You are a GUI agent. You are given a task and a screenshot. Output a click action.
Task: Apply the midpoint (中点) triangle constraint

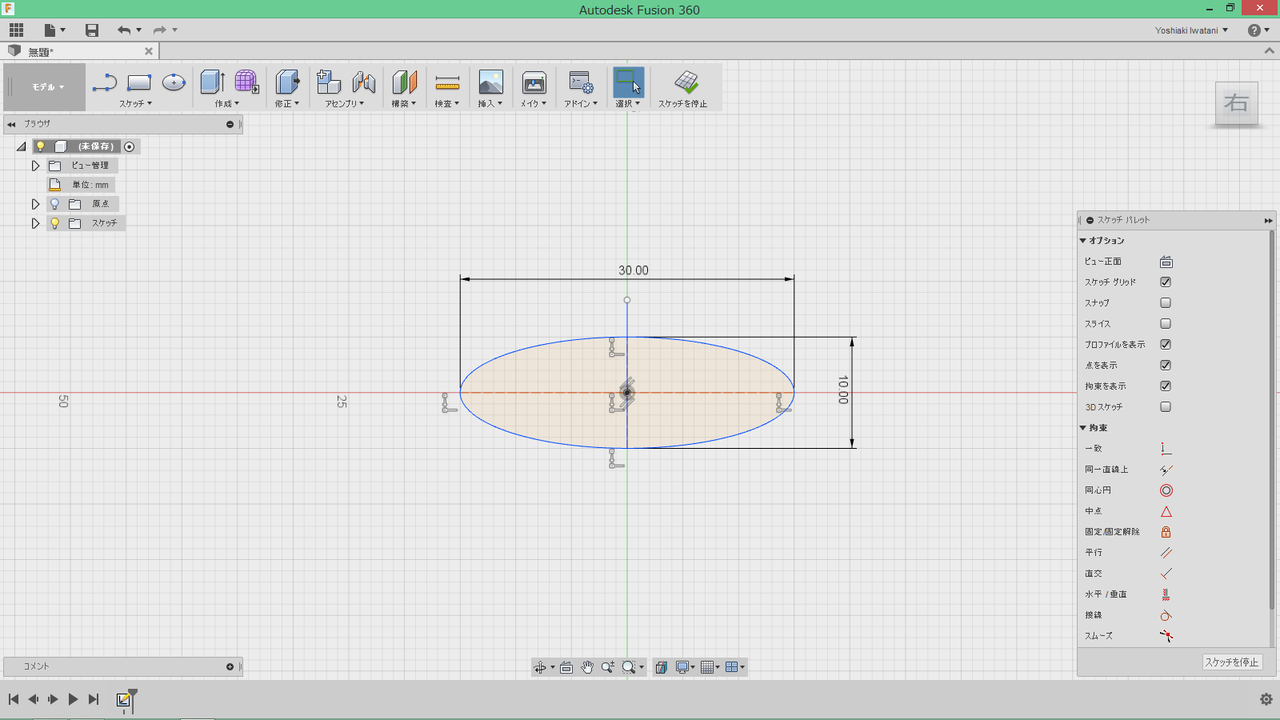[1166, 511]
